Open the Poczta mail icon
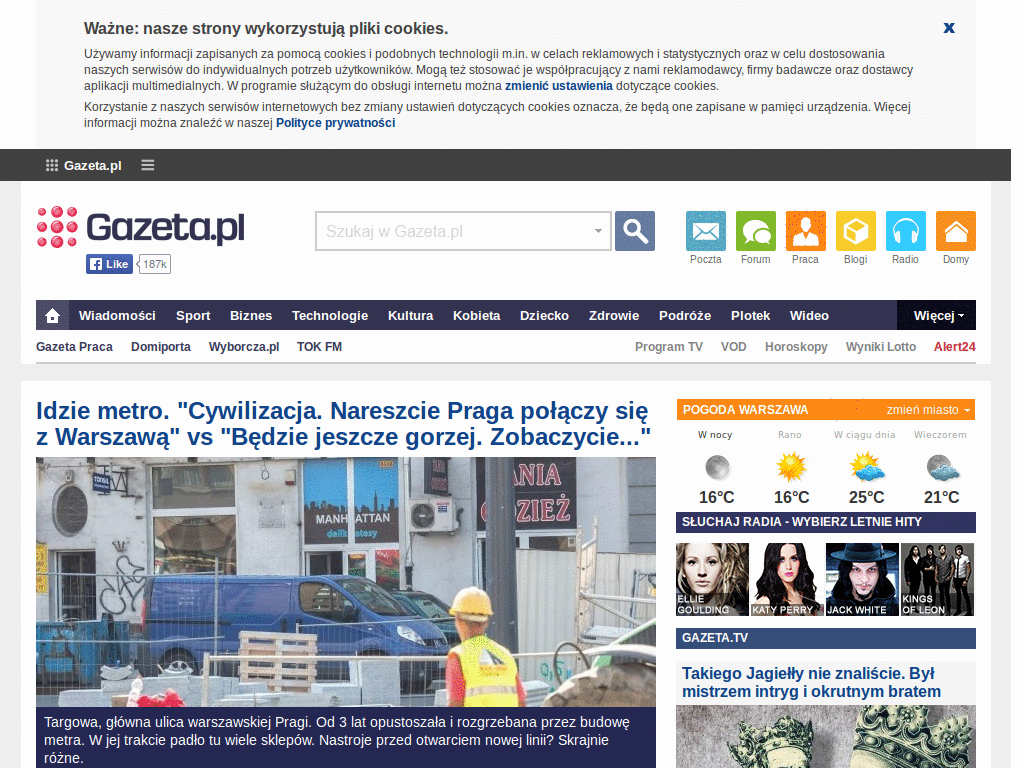1024x768 pixels. point(706,231)
